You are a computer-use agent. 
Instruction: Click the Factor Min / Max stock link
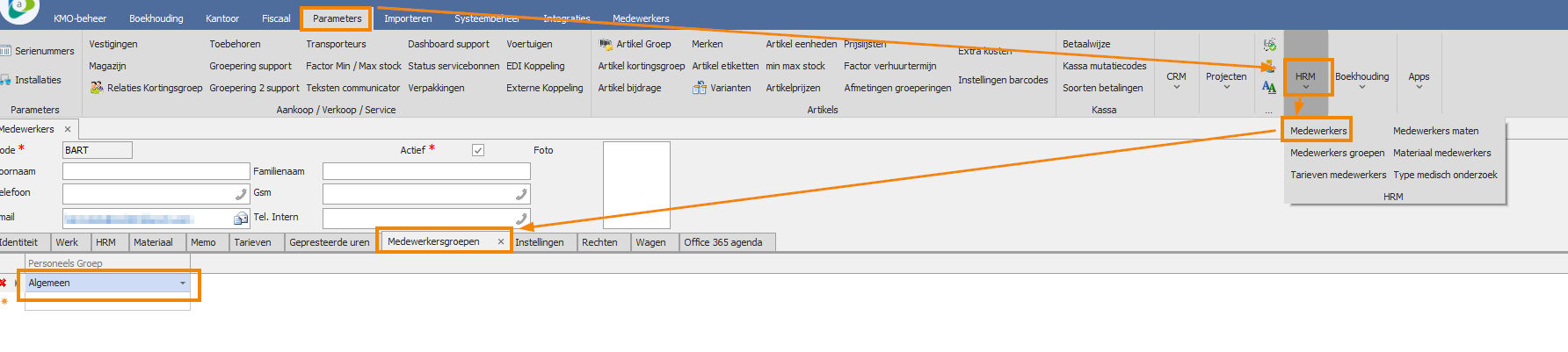(353, 66)
